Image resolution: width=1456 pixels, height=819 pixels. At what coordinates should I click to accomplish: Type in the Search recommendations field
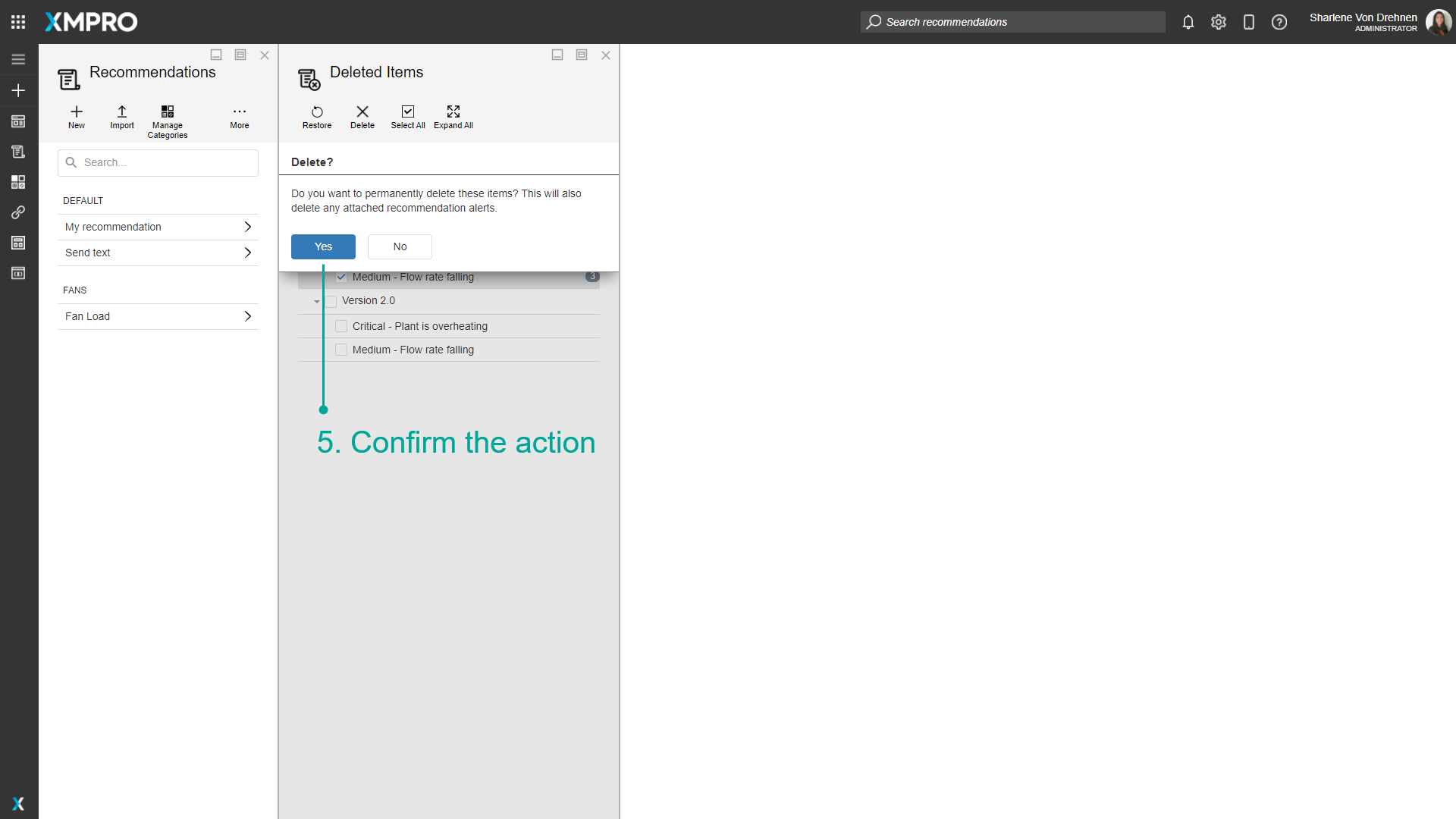click(x=1012, y=22)
